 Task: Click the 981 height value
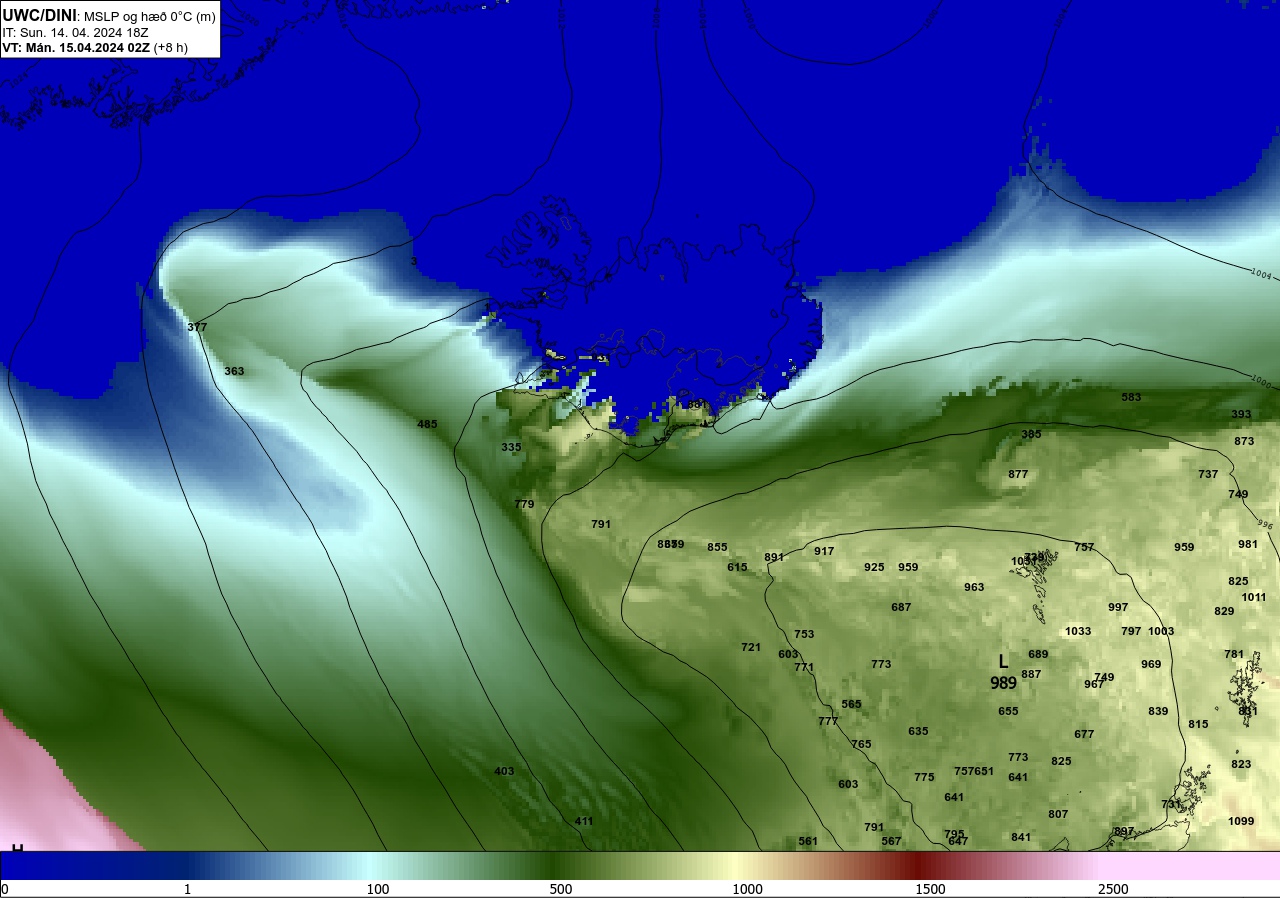(x=1248, y=544)
